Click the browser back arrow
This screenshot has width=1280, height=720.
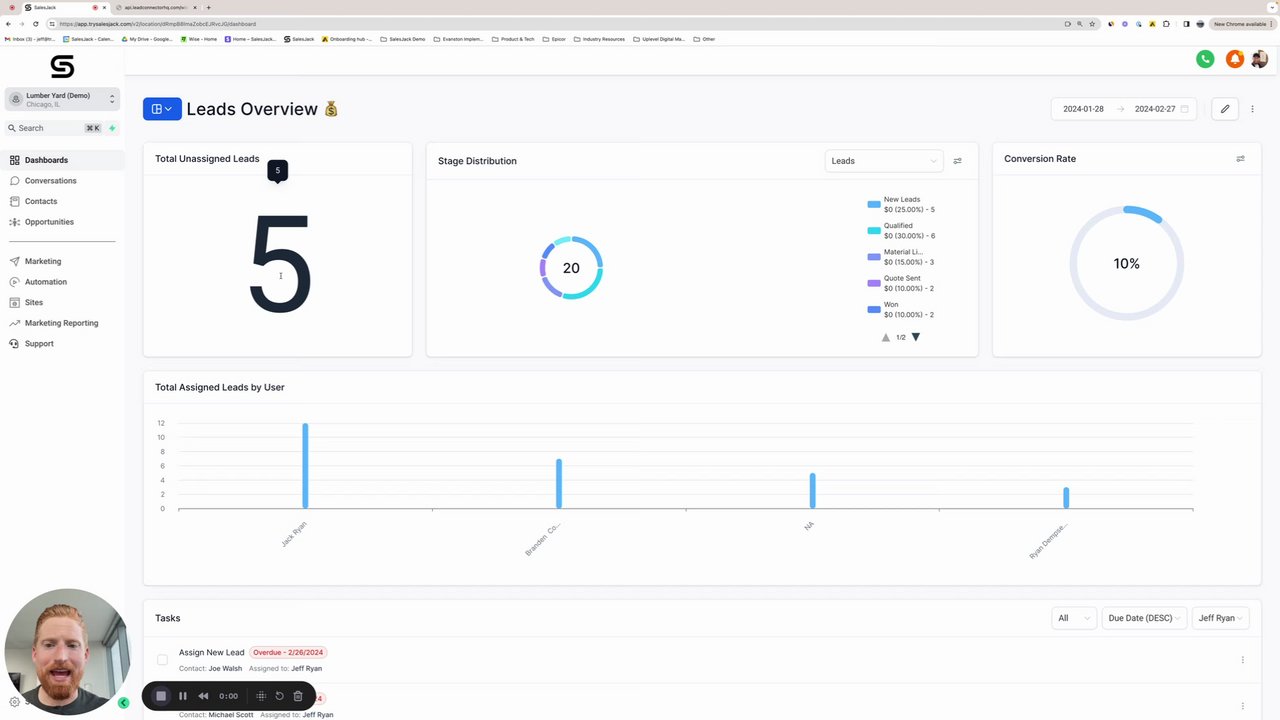[x=8, y=24]
